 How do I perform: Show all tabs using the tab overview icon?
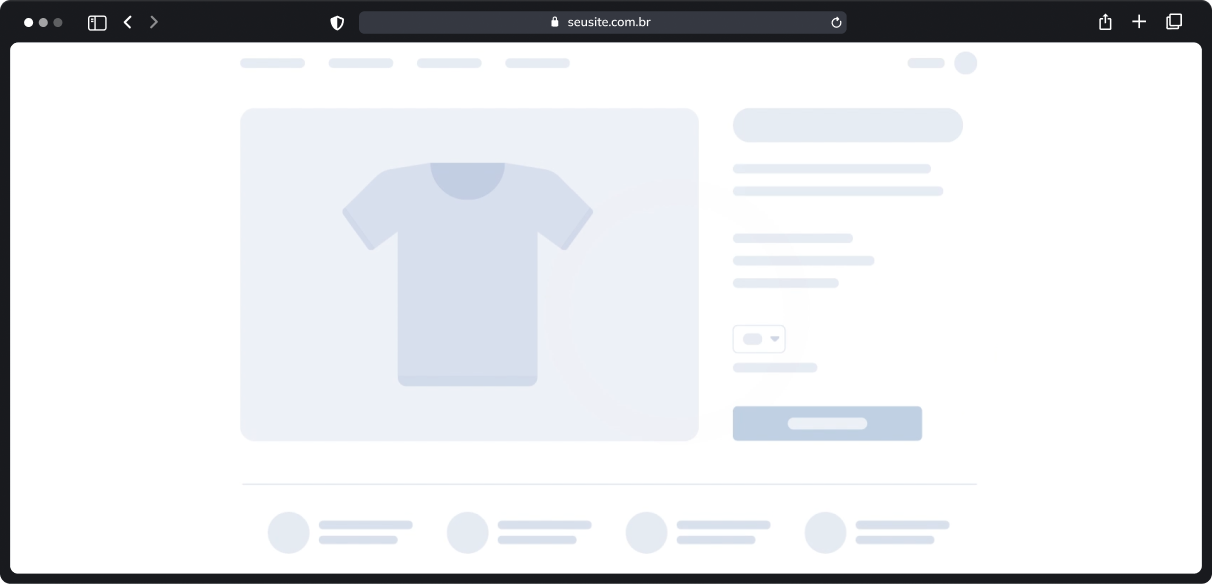(x=1173, y=21)
